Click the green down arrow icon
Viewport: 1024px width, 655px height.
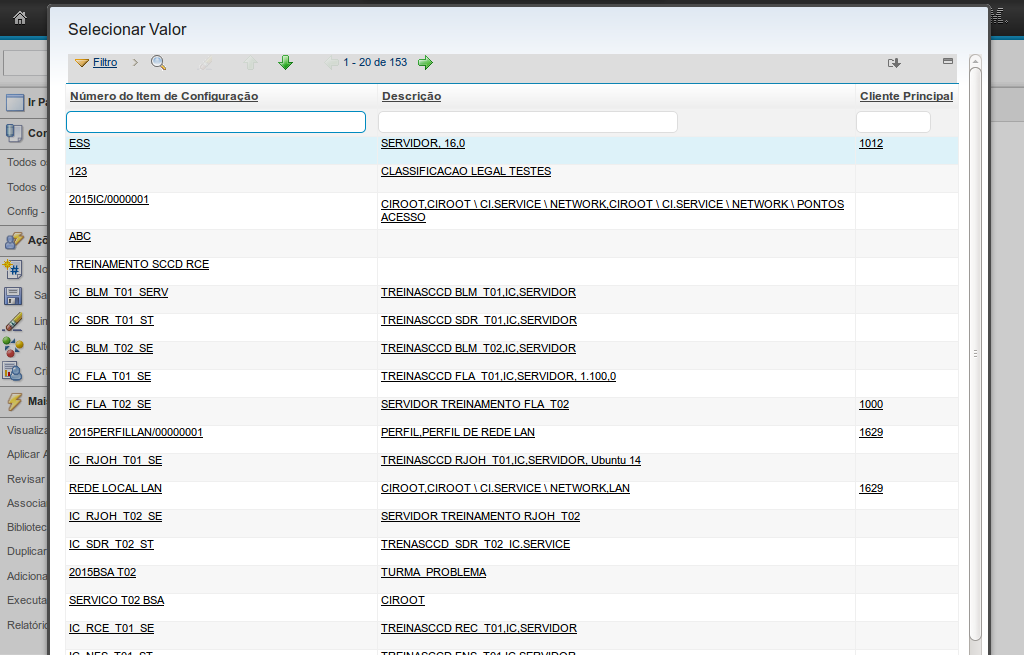pos(285,63)
